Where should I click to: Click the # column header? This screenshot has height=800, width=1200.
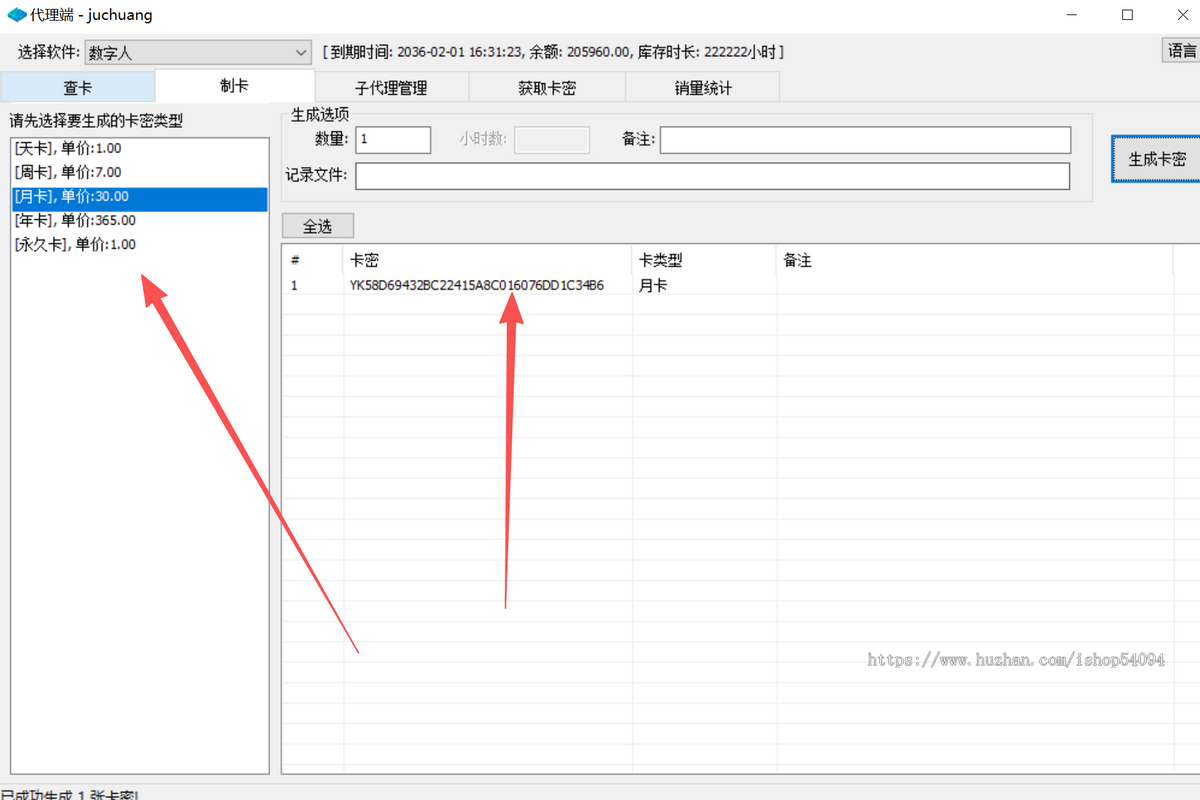click(x=313, y=260)
